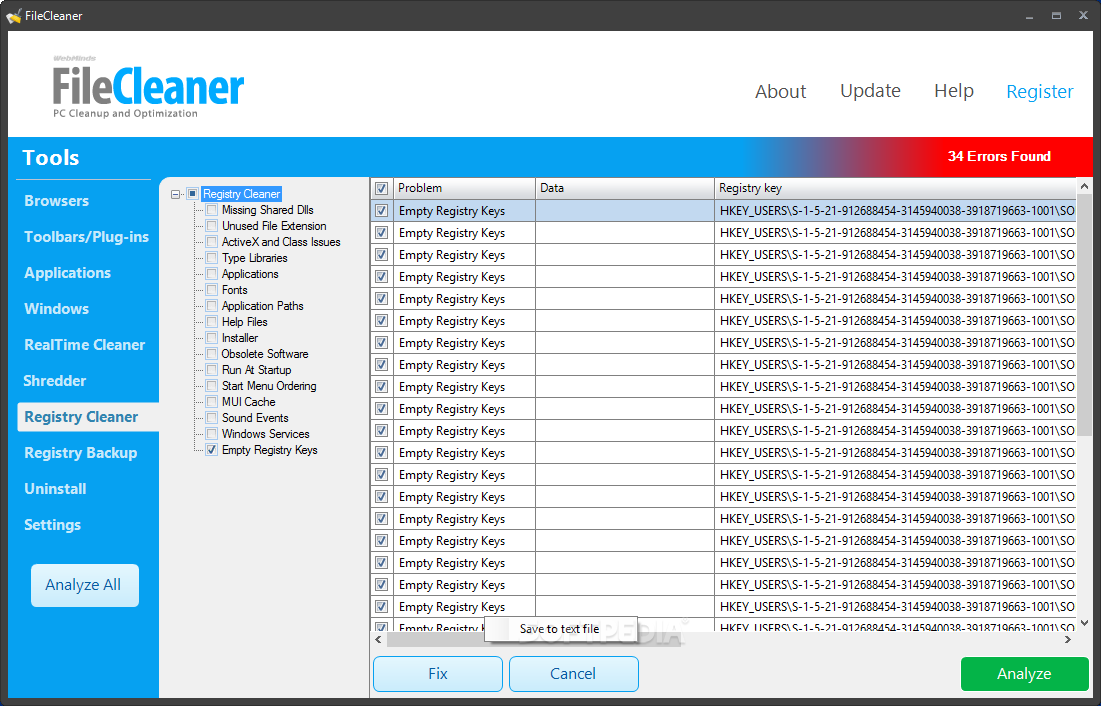Toggle the select-all checkbox in table header
Image resolution: width=1101 pixels, height=706 pixels.
click(381, 188)
